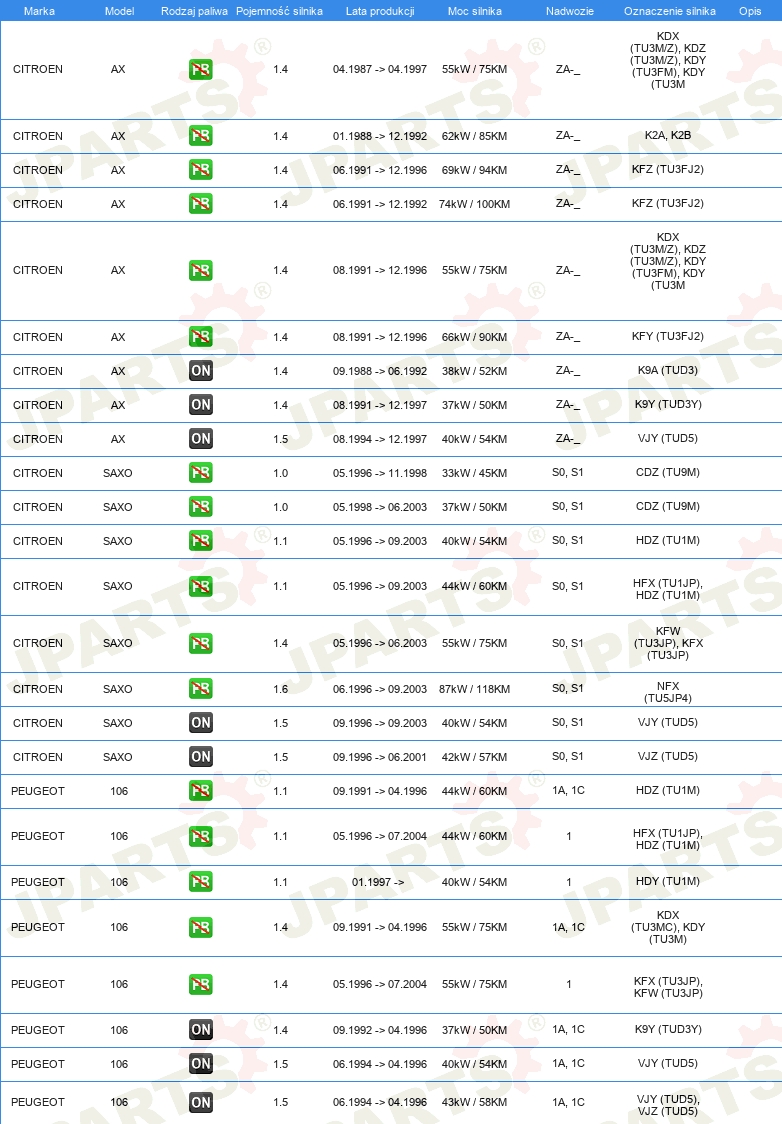This screenshot has width=782, height=1124.
Task: Click the Marka column header
Action: [x=39, y=11]
